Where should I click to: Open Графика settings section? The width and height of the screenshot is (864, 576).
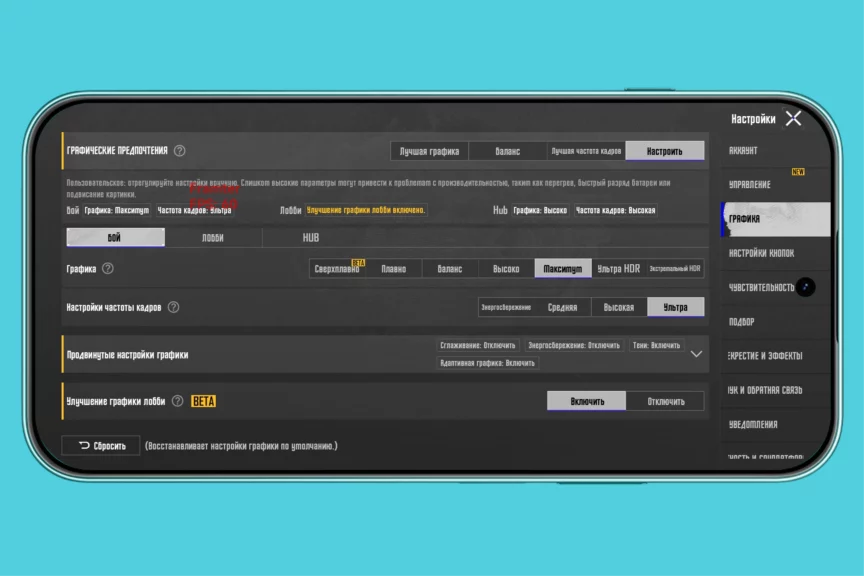(776, 219)
